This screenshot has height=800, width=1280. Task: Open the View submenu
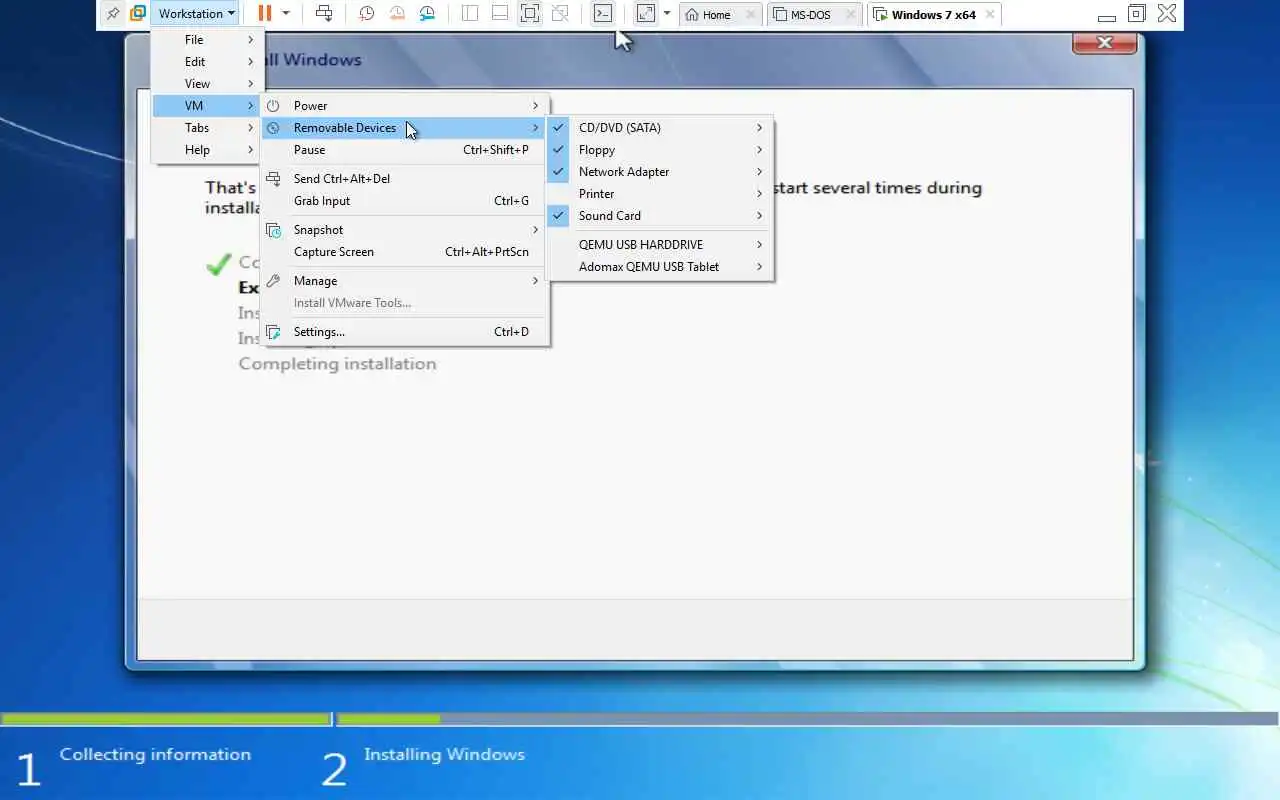pos(207,84)
